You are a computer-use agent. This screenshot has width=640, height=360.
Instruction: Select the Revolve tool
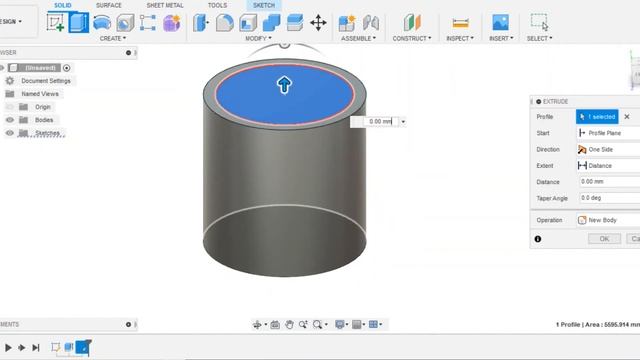pos(102,22)
